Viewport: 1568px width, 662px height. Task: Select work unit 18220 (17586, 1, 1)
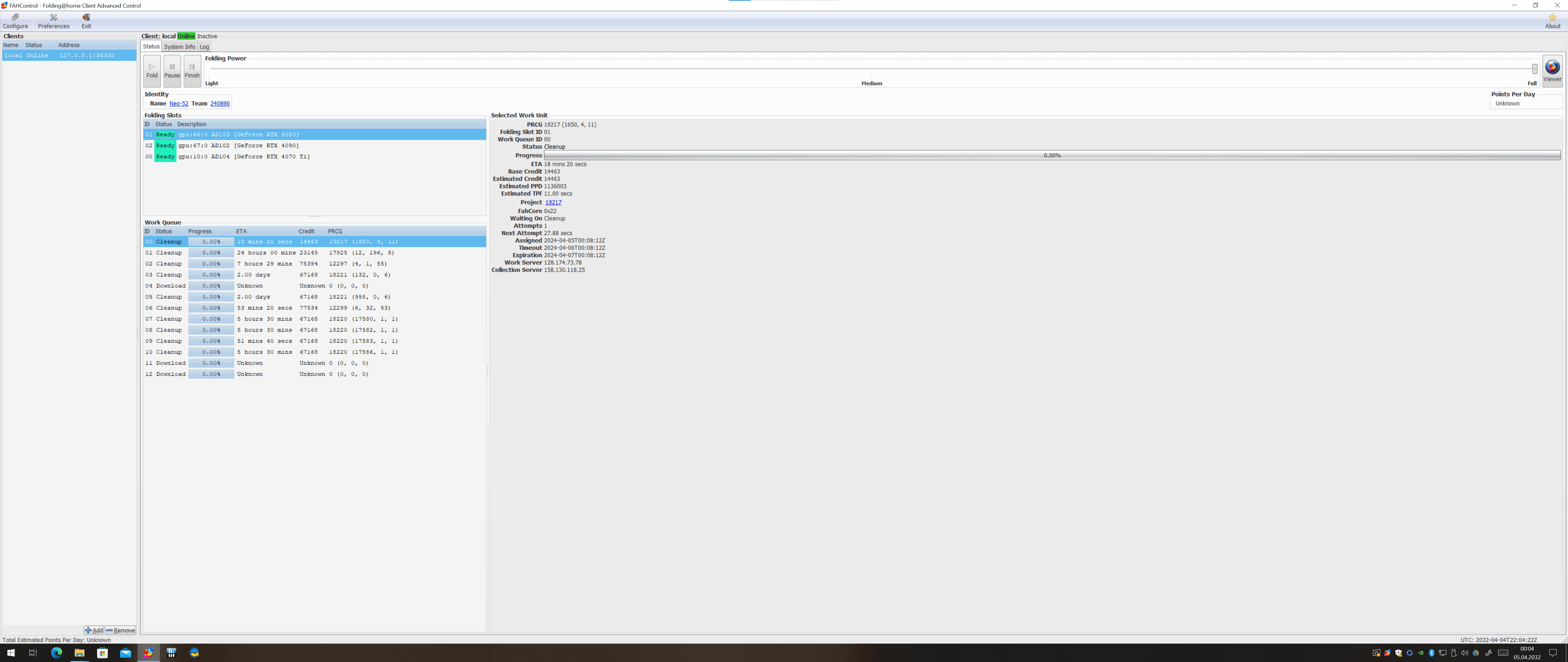click(x=315, y=352)
